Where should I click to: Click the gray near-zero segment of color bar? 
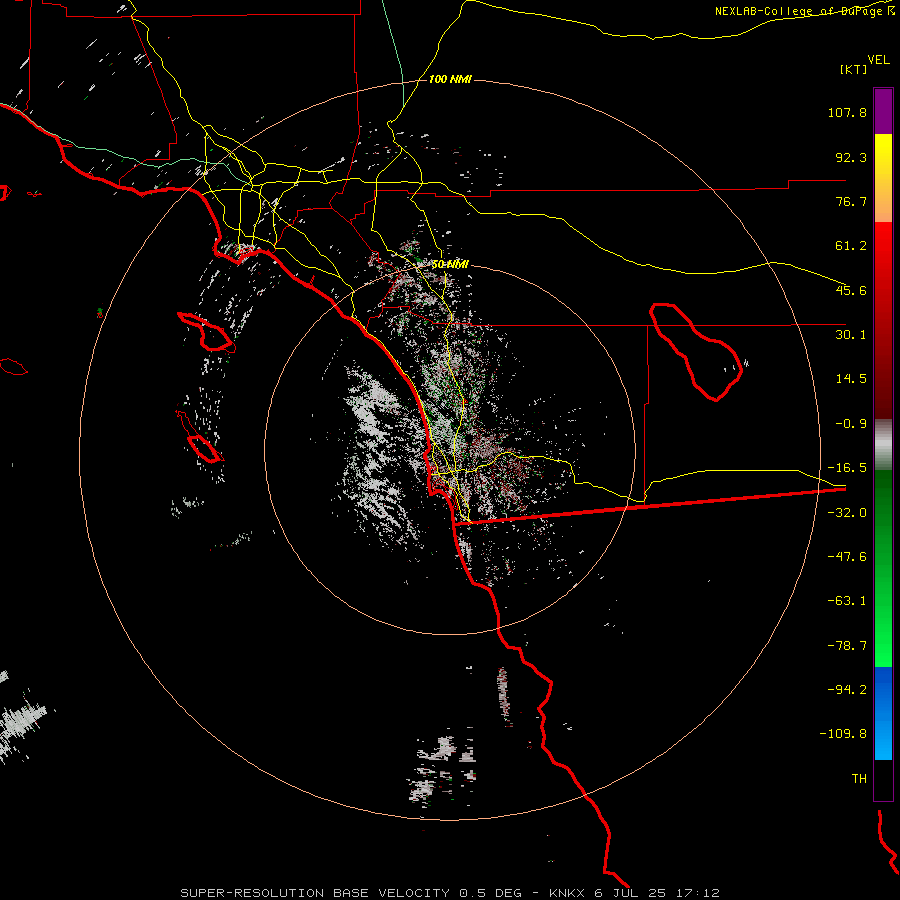[x=883, y=445]
